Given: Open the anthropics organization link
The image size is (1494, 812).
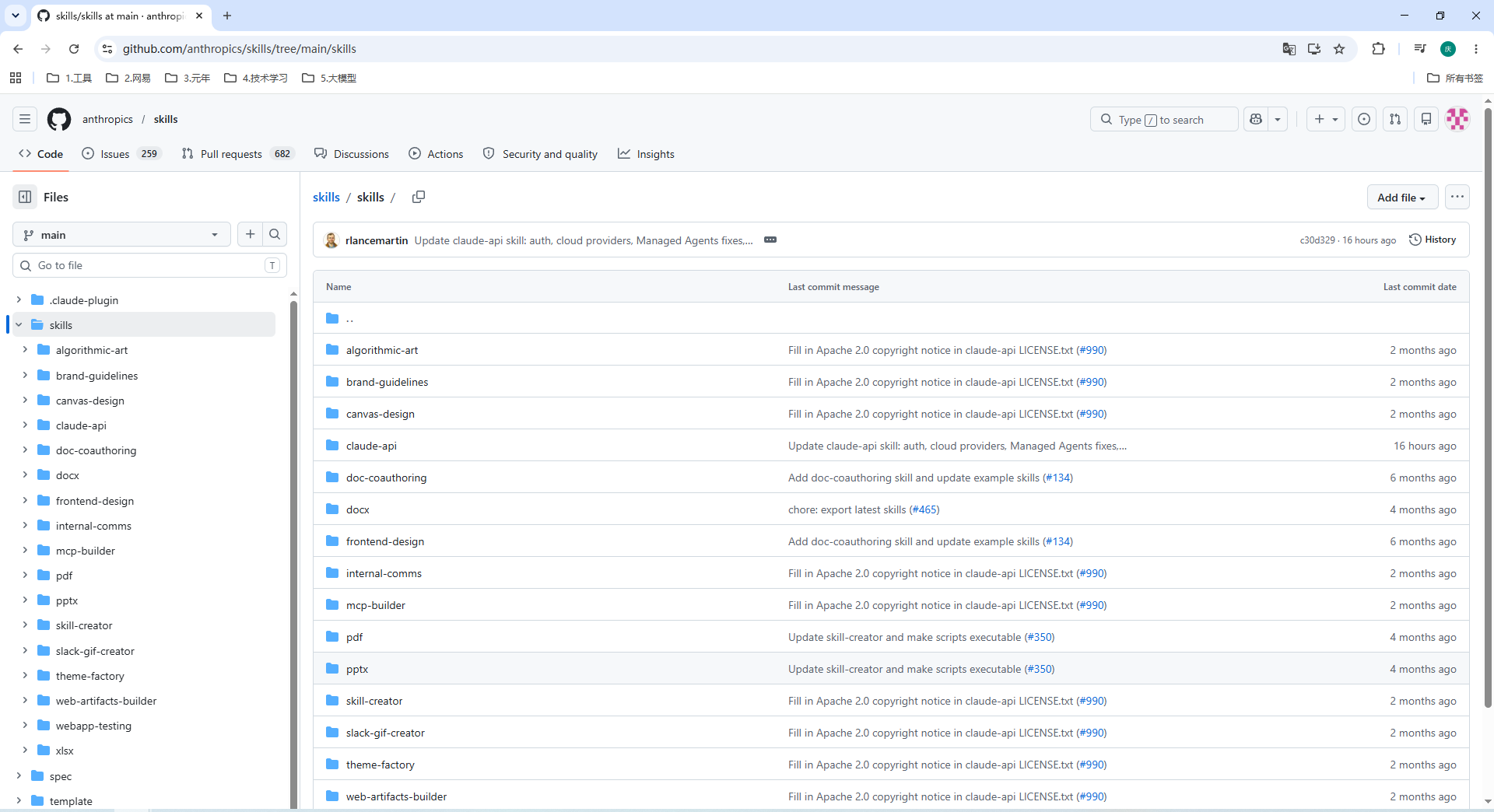Looking at the screenshot, I should pyautogui.click(x=107, y=119).
